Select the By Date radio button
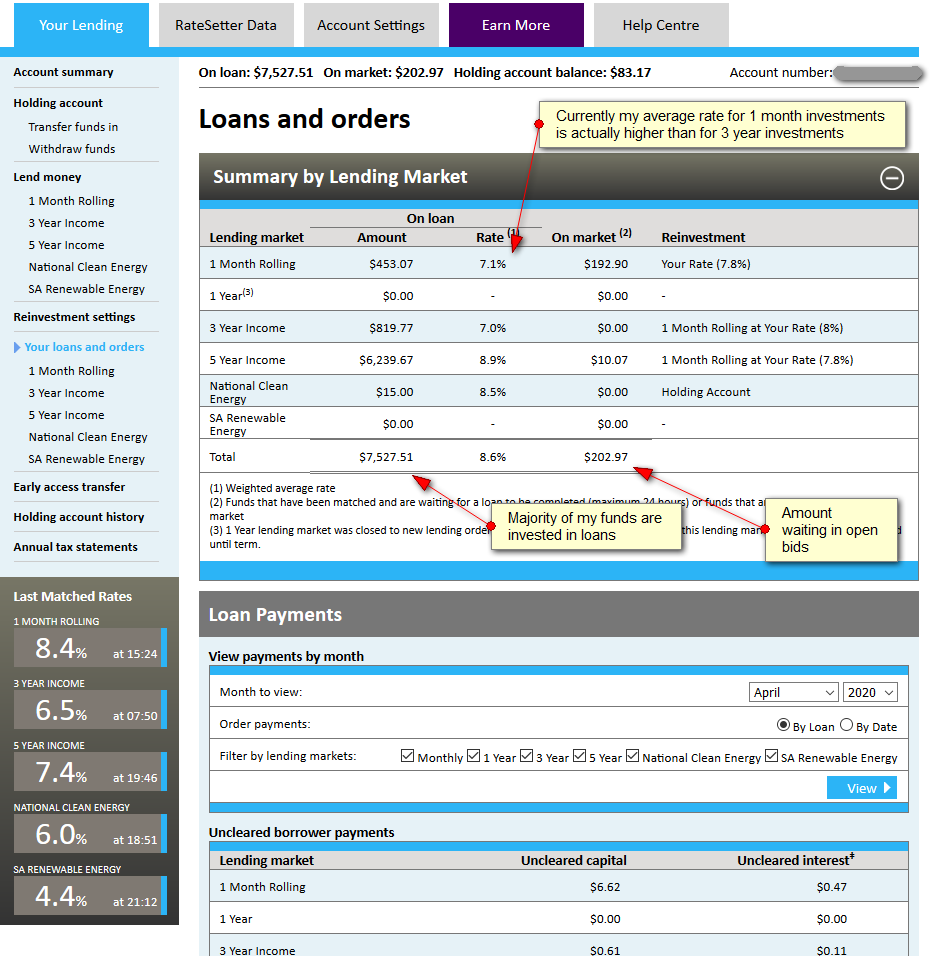This screenshot has width=933, height=956. [x=846, y=725]
